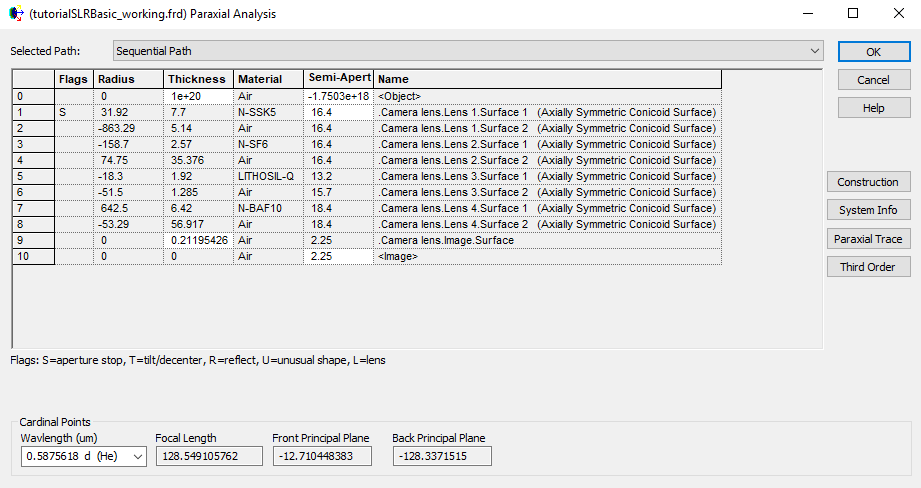Click the Focal Length field
The width and height of the screenshot is (921, 488).
208,456
